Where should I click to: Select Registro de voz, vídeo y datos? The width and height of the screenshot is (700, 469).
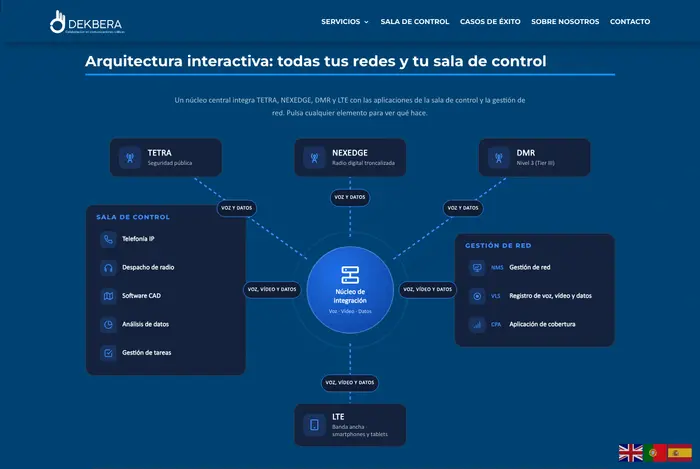coord(550,295)
